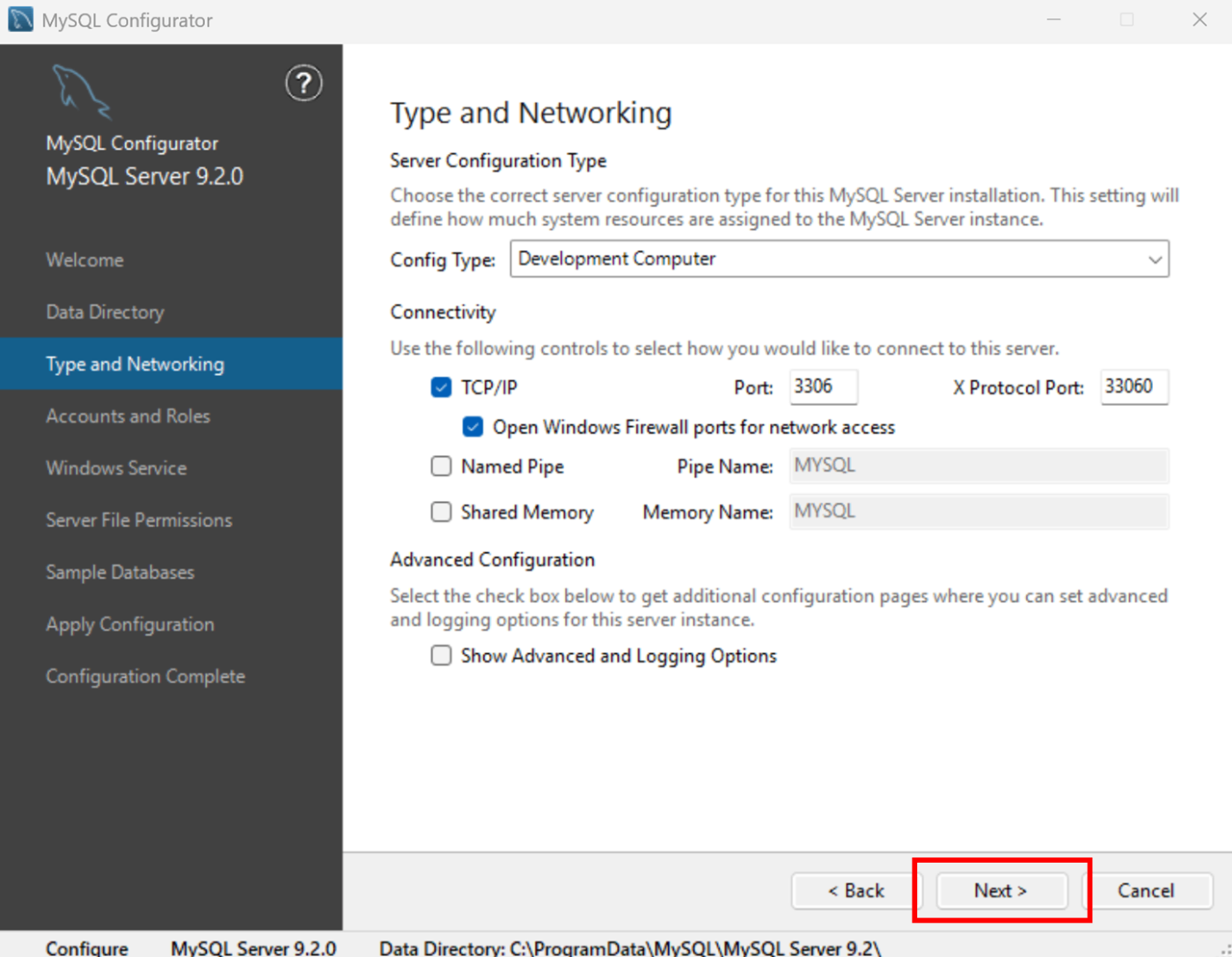
Task: Click the Cancel button
Action: (1146, 890)
